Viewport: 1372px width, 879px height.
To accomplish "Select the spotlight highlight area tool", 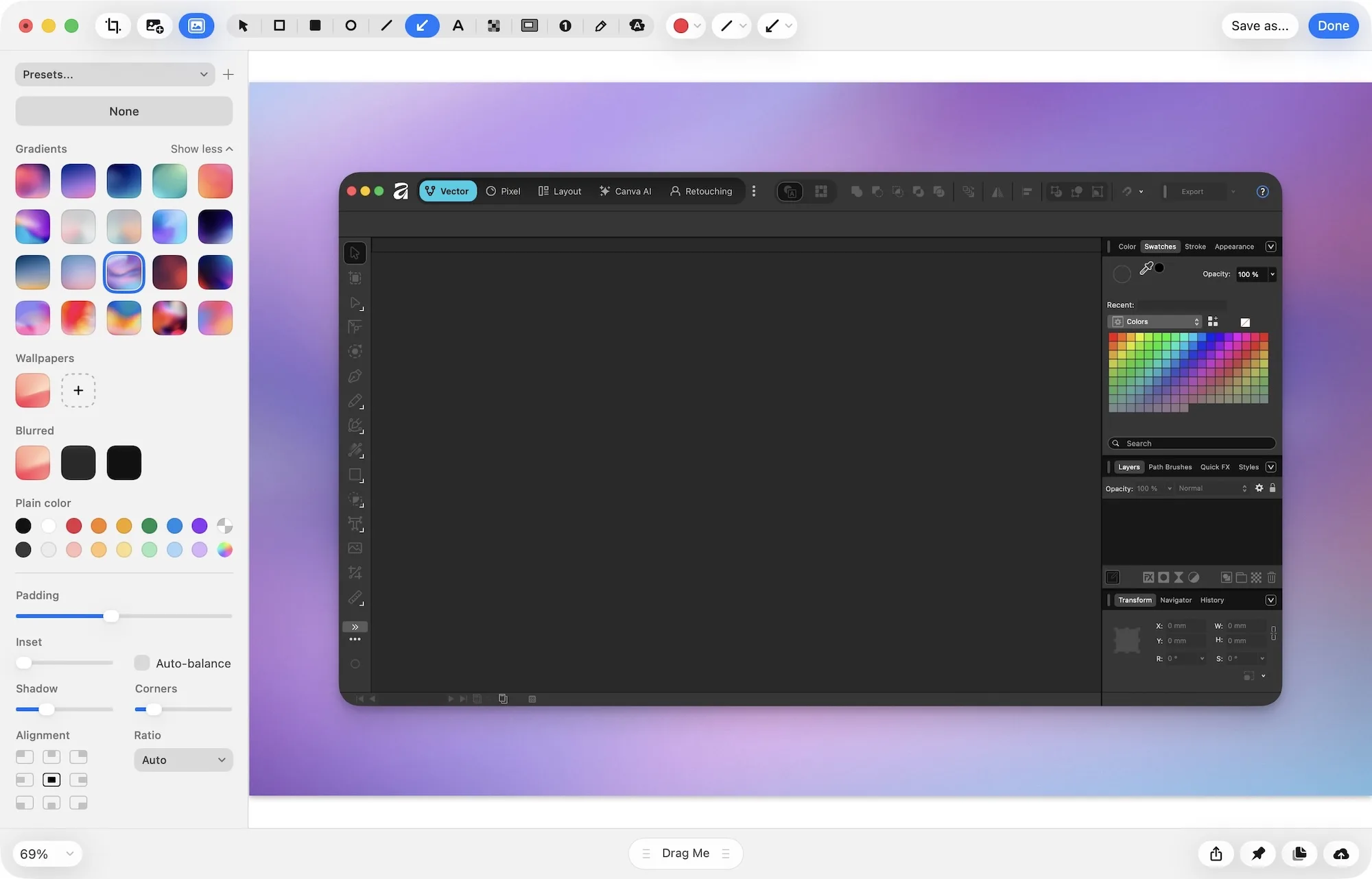I will click(530, 26).
